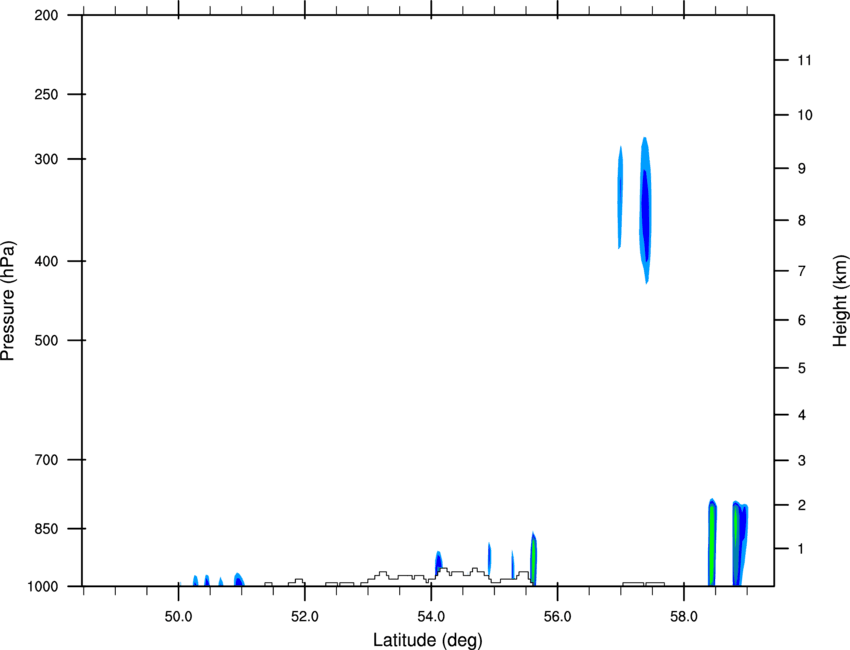Click the "Pressure (hPa)" axis title

8,301
